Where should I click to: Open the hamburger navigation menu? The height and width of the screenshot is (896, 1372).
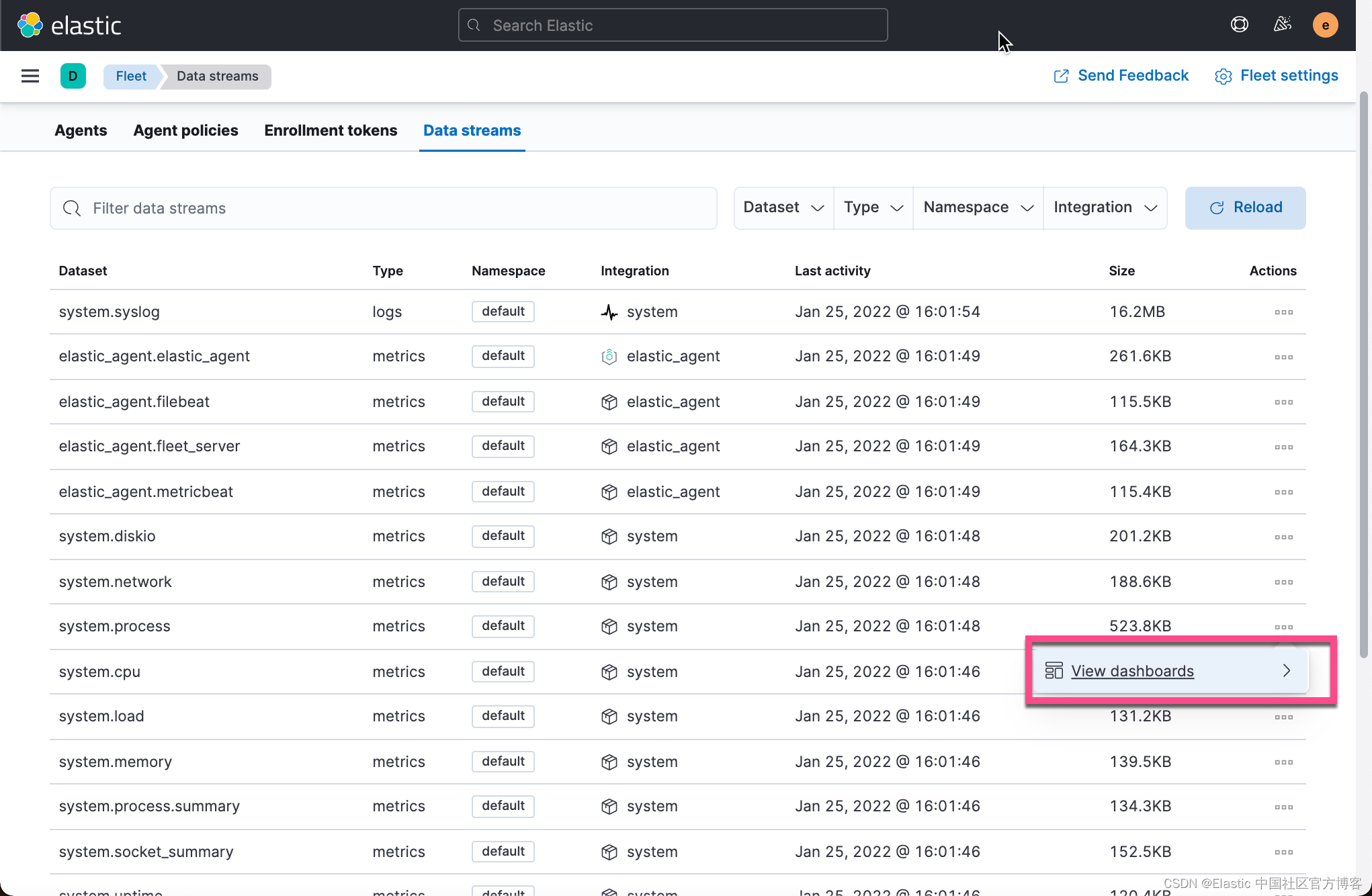pos(30,76)
